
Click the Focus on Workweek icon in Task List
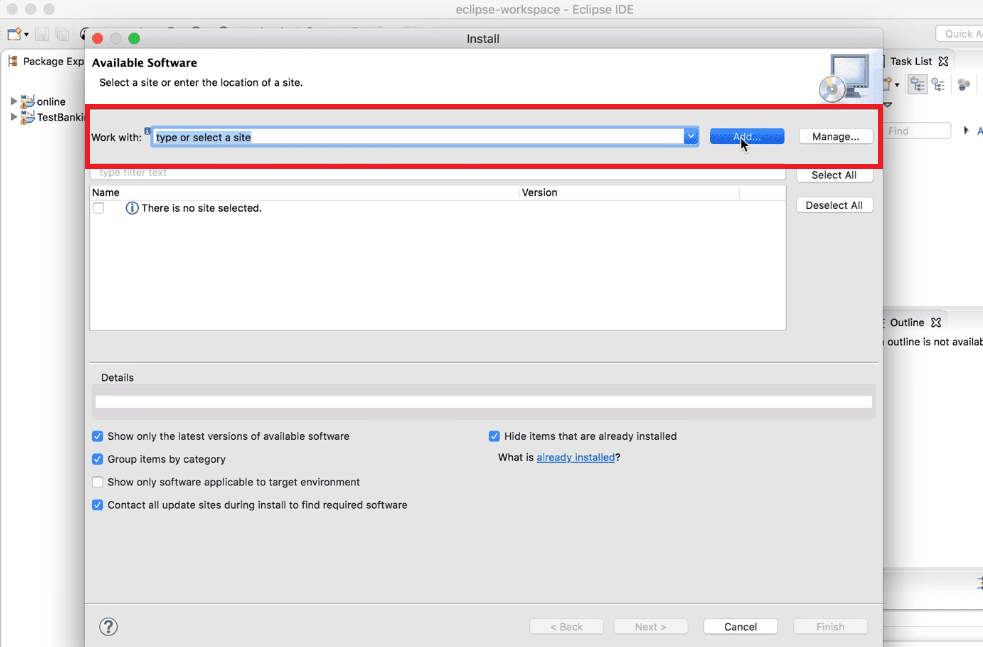(964, 84)
